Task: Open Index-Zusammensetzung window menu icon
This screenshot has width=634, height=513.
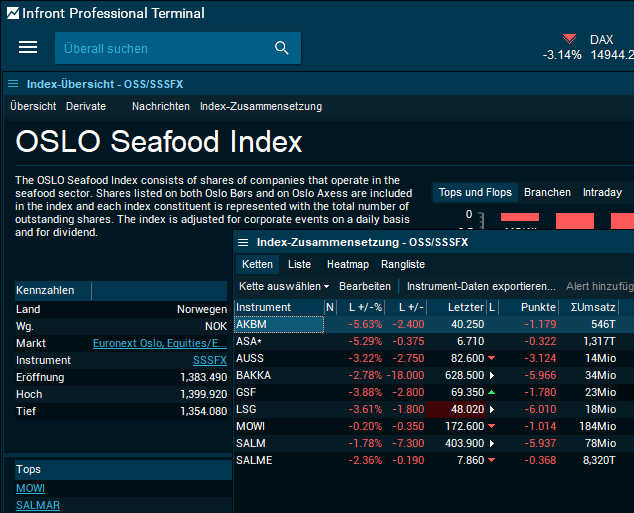Action: point(243,242)
